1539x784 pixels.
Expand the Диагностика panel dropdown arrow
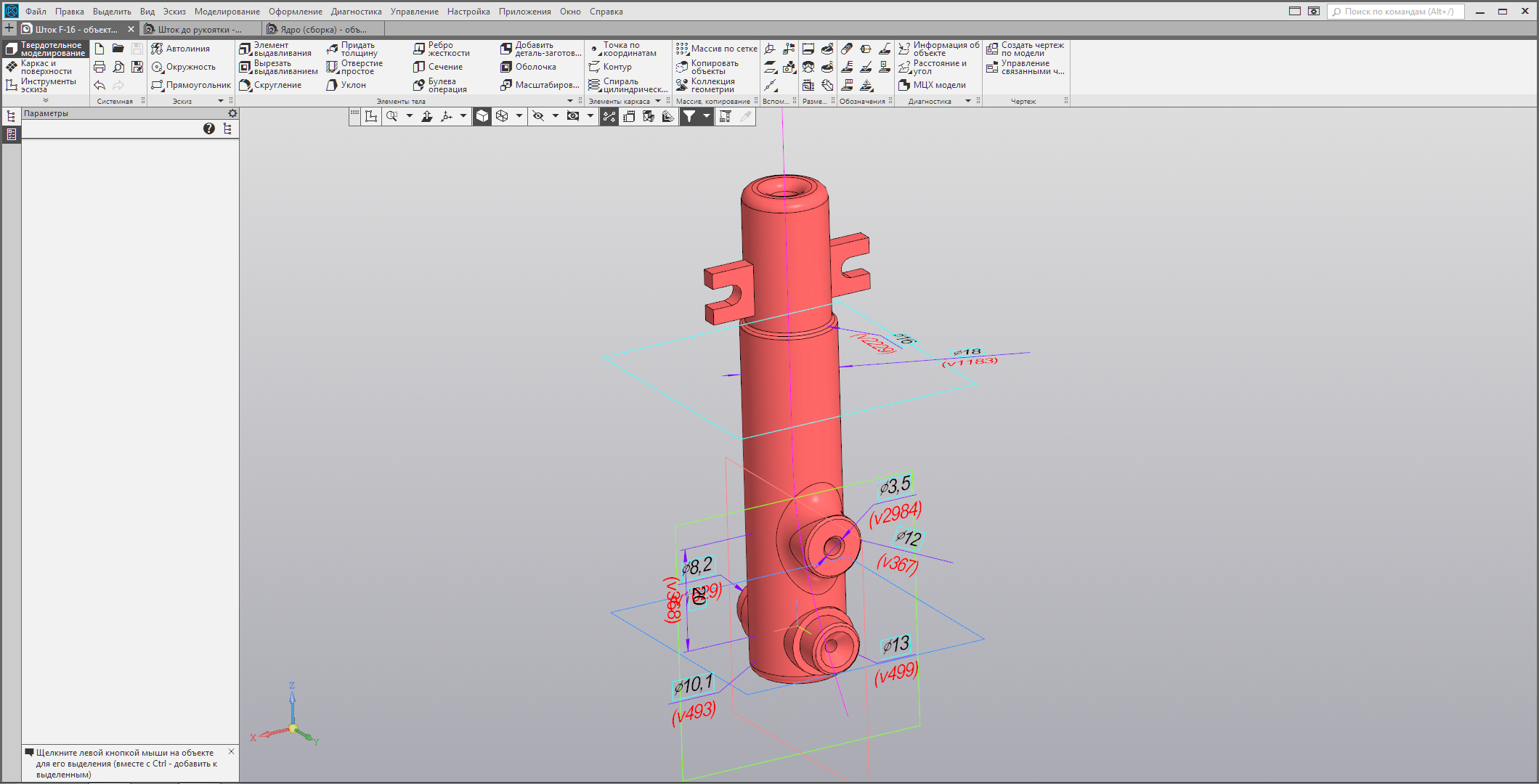pyautogui.click(x=967, y=101)
